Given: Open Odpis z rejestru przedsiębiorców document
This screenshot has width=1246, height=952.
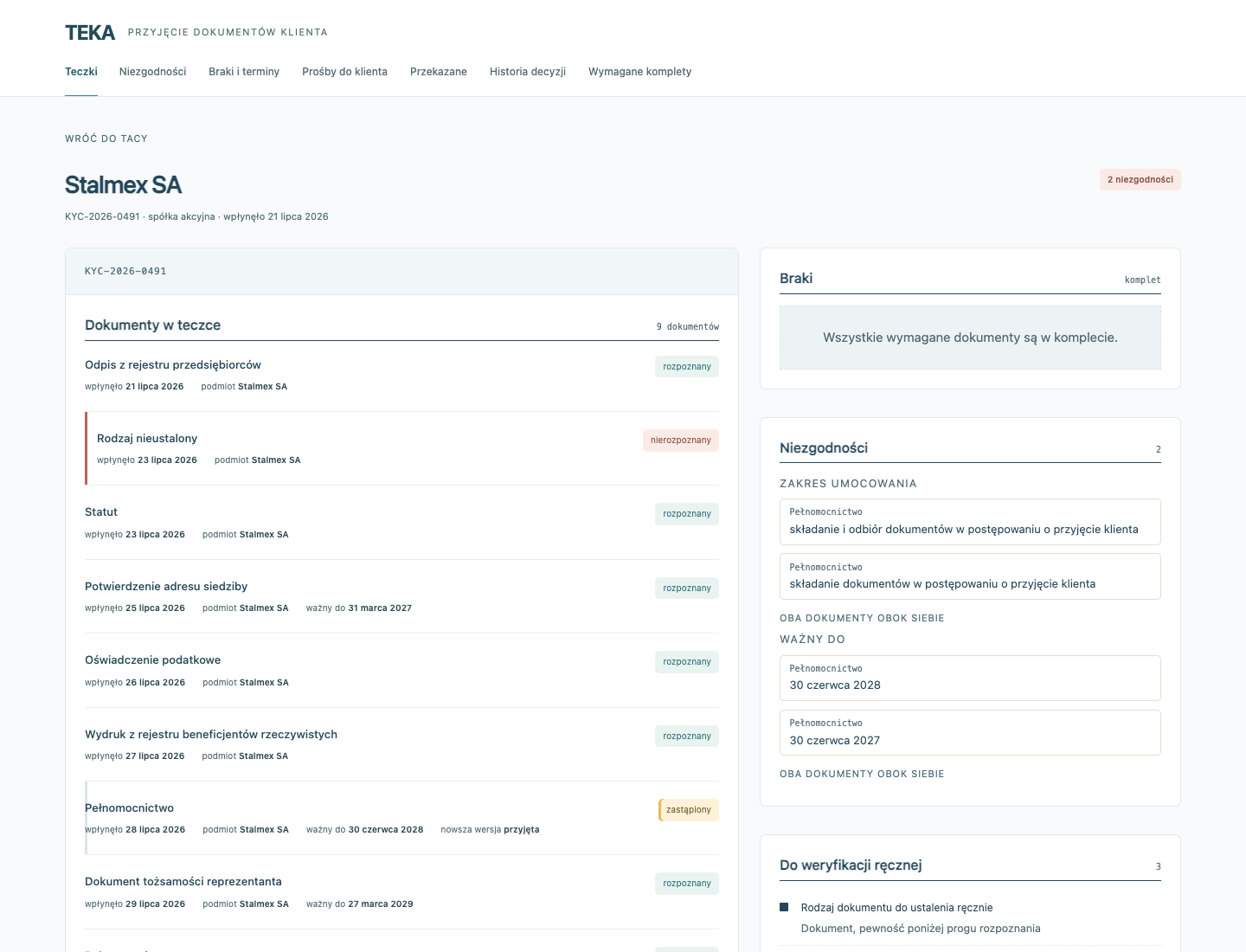Looking at the screenshot, I should tap(401, 375).
